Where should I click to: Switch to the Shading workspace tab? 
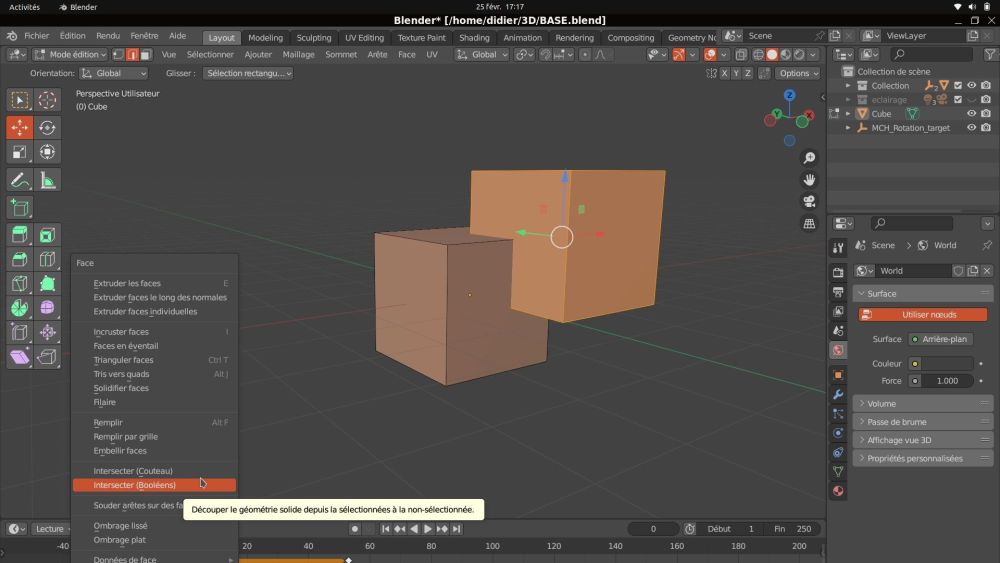click(474, 38)
